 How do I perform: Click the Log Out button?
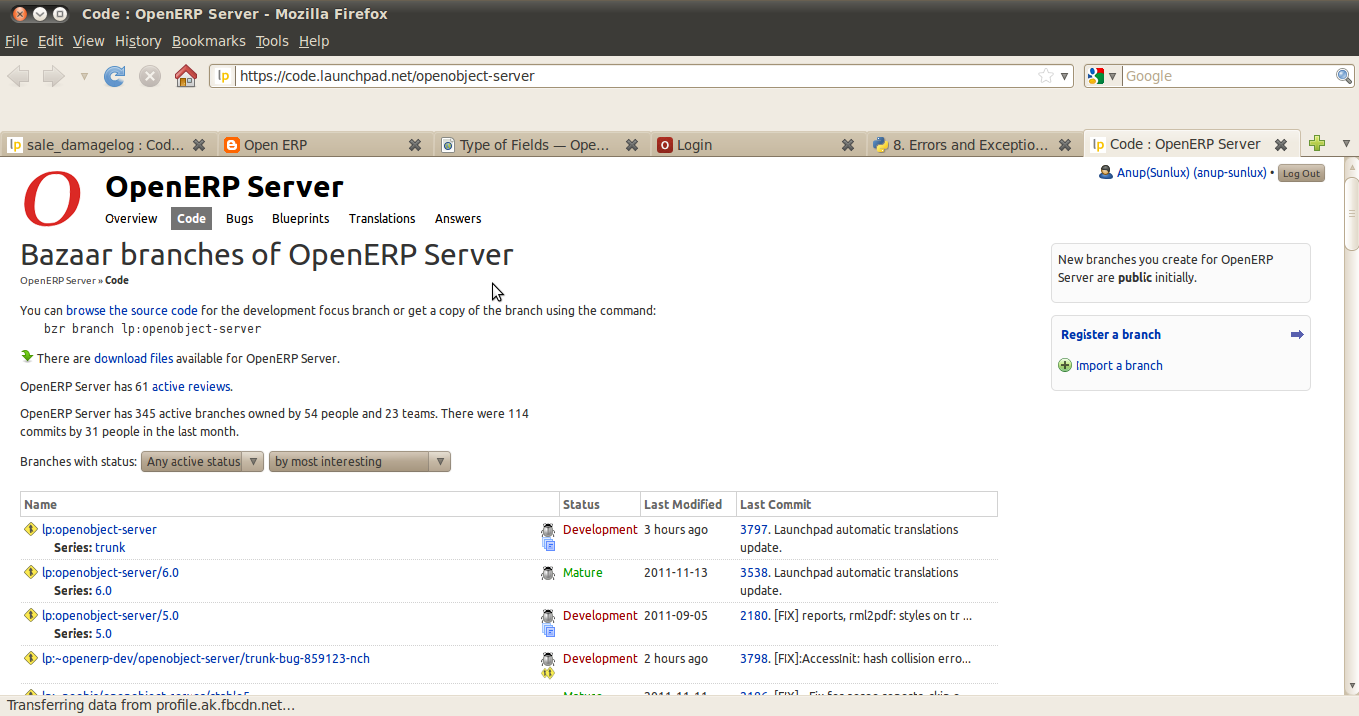coord(1301,172)
